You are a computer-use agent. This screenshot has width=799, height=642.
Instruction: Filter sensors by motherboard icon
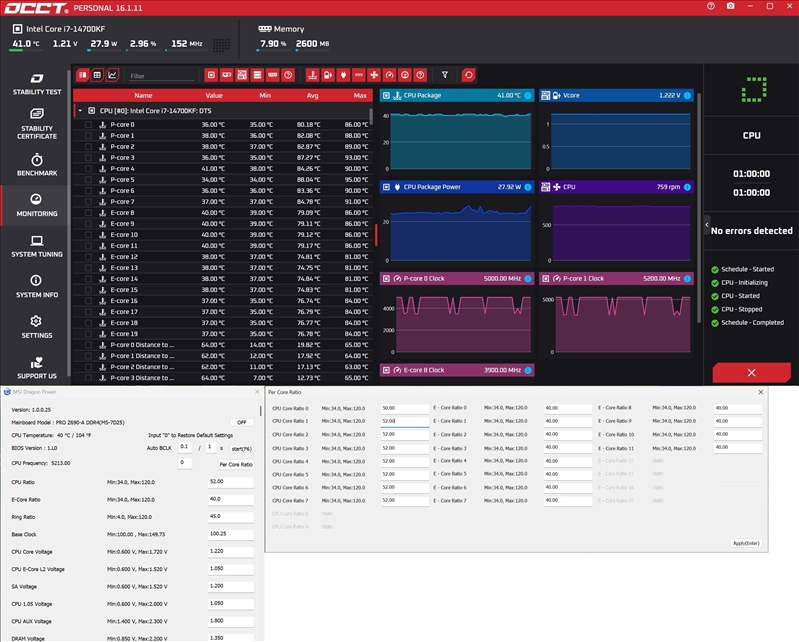pos(242,75)
